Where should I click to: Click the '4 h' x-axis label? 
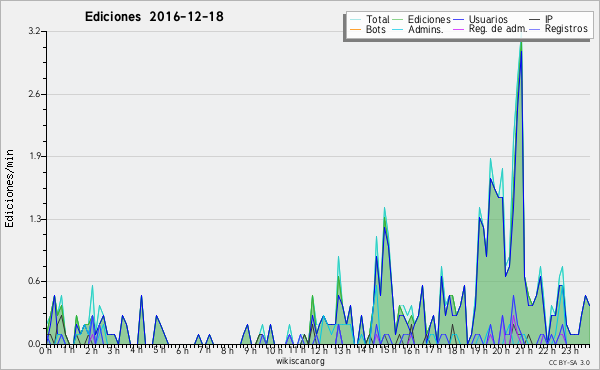tap(136, 350)
